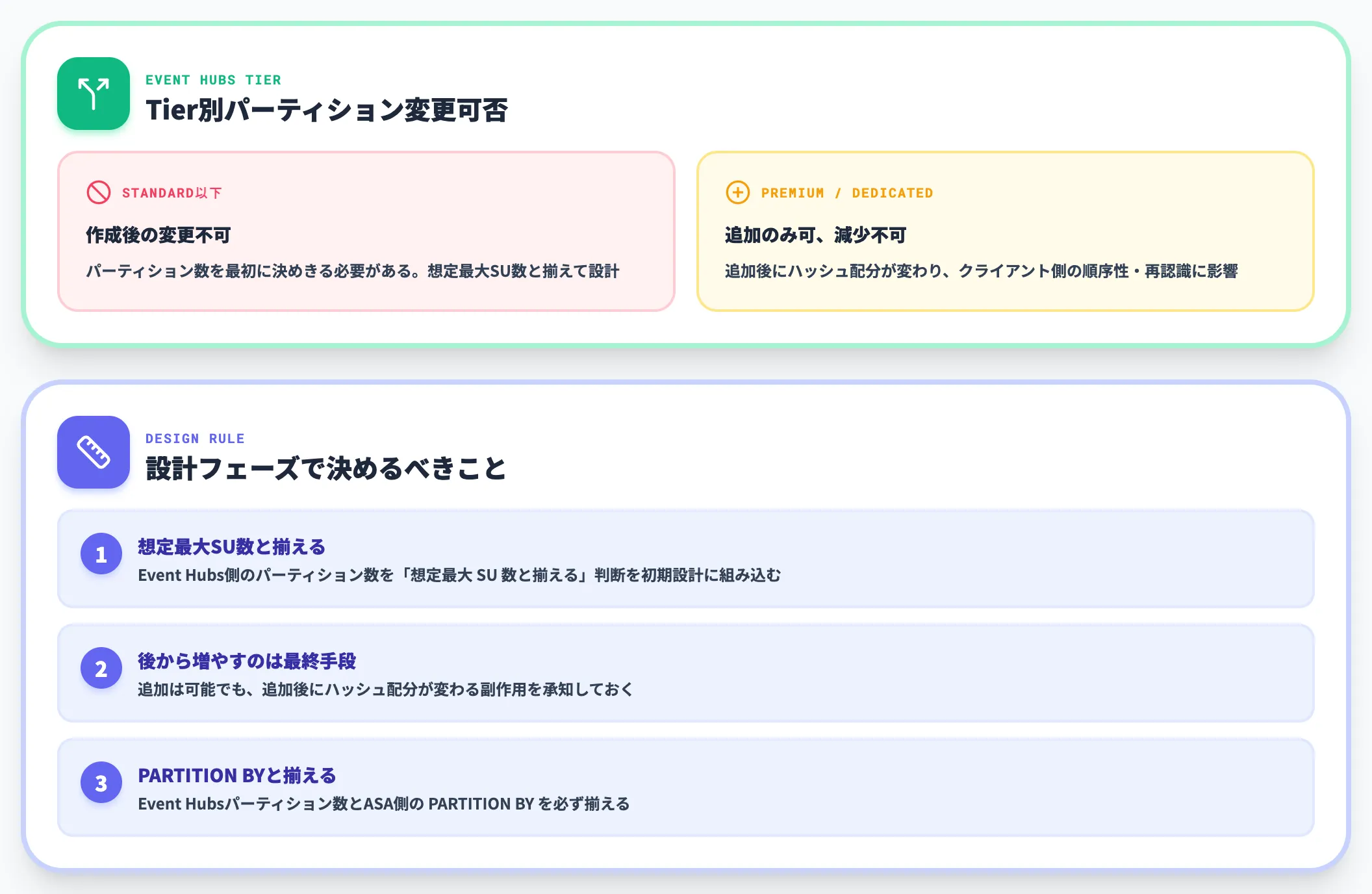The image size is (1372, 894).
Task: Click the description Event Hubsパーティション数とASA側の
Action: [384, 804]
